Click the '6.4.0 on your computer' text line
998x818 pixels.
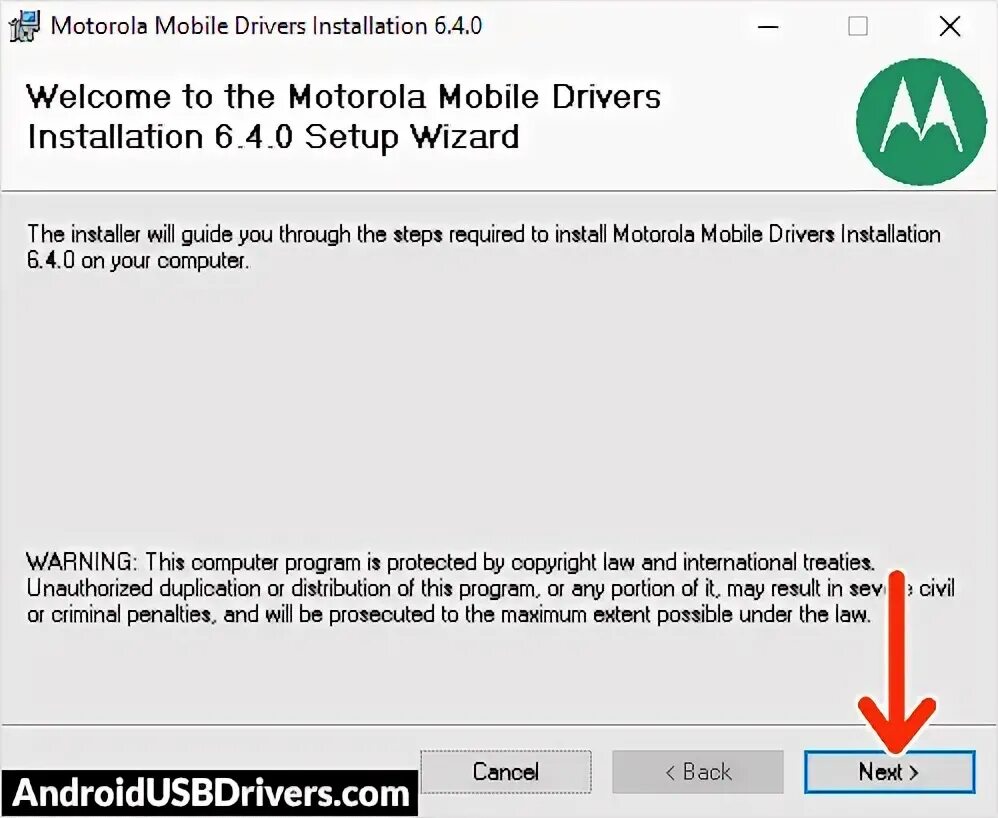(138, 261)
